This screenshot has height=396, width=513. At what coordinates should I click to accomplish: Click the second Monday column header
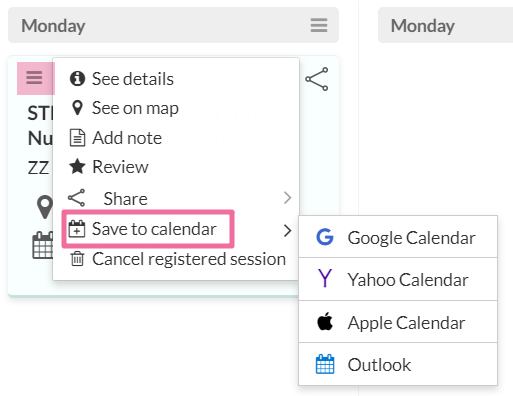(x=445, y=26)
